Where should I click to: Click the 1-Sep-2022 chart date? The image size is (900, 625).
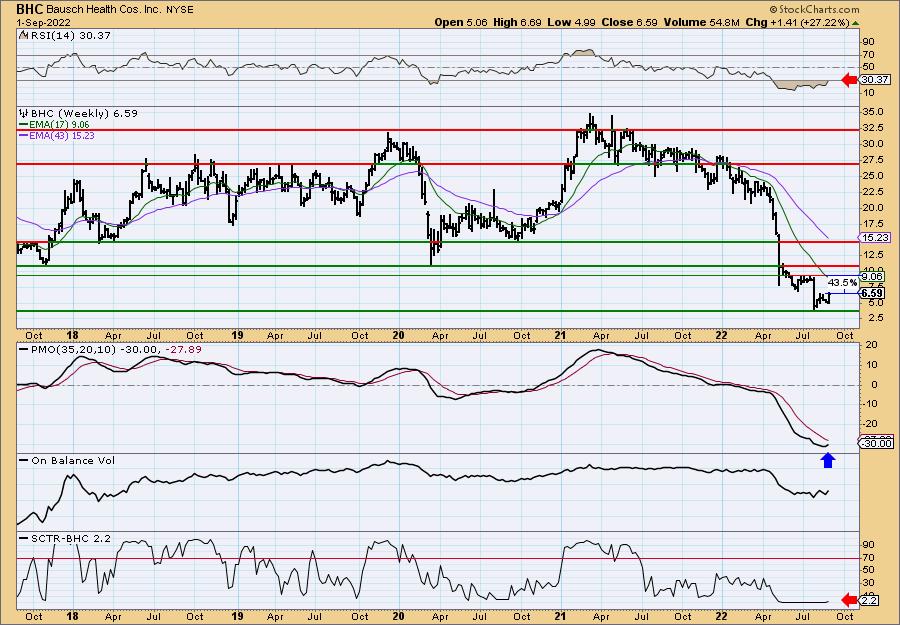44,22
